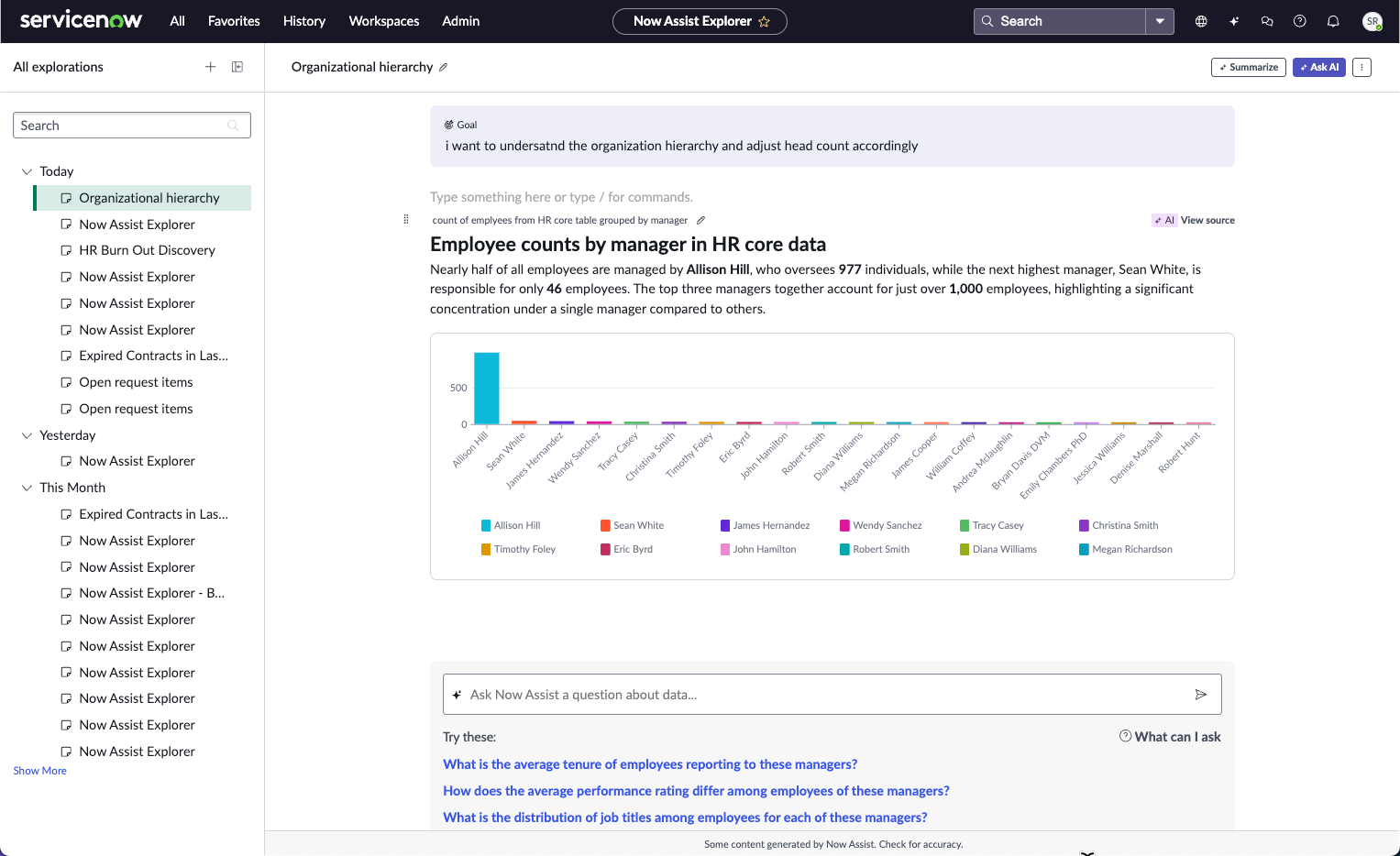Click the Now Assist Explorer header pill
The width and height of the screenshot is (1400, 856).
(700, 21)
